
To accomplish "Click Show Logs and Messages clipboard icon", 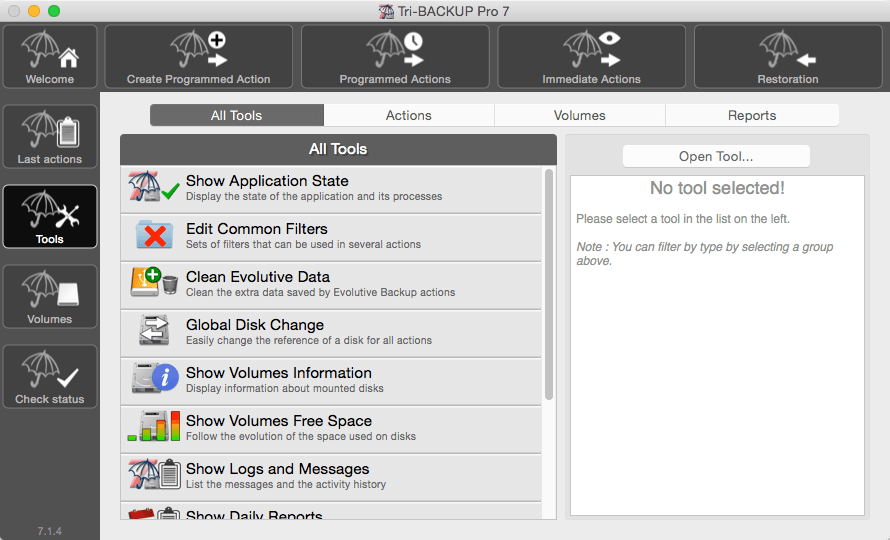I will coord(154,474).
